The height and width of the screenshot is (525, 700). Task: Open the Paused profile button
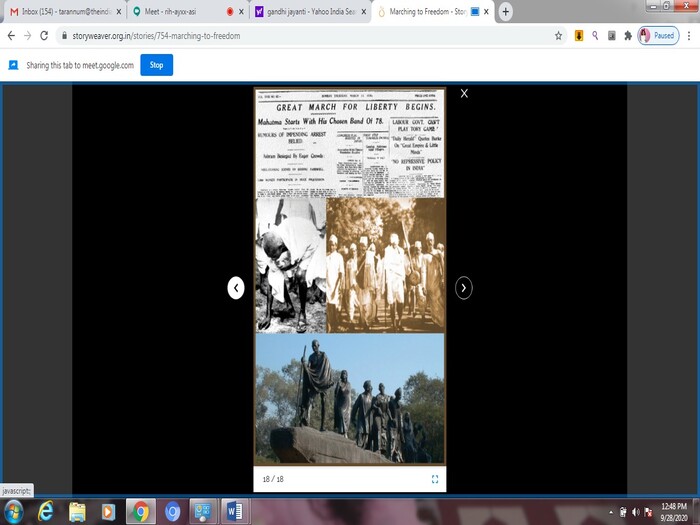658,36
